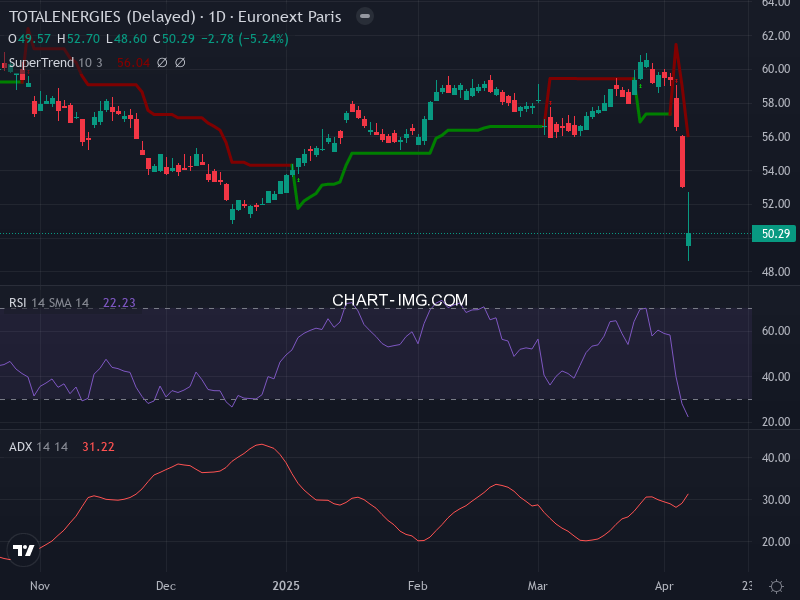The width and height of the screenshot is (800, 600).
Task: Click the high value H52.70 in the legend
Action: pos(78,39)
